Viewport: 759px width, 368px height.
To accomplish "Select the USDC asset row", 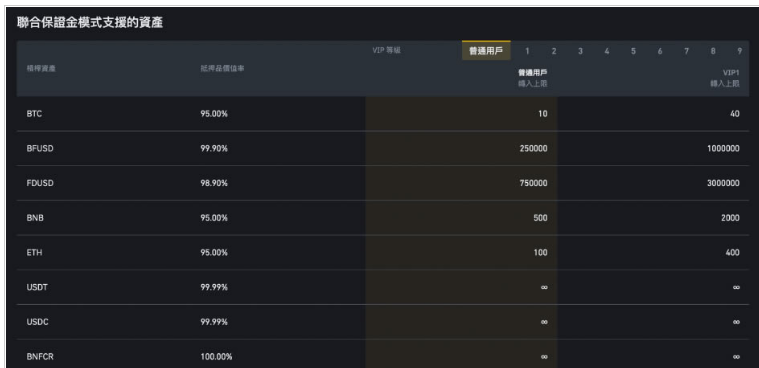I will coord(383,322).
